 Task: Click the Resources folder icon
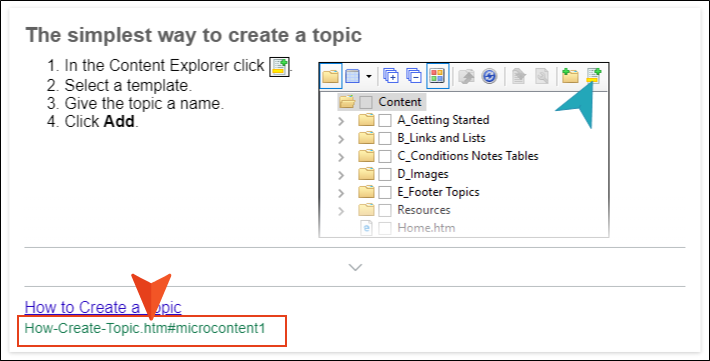click(366, 210)
